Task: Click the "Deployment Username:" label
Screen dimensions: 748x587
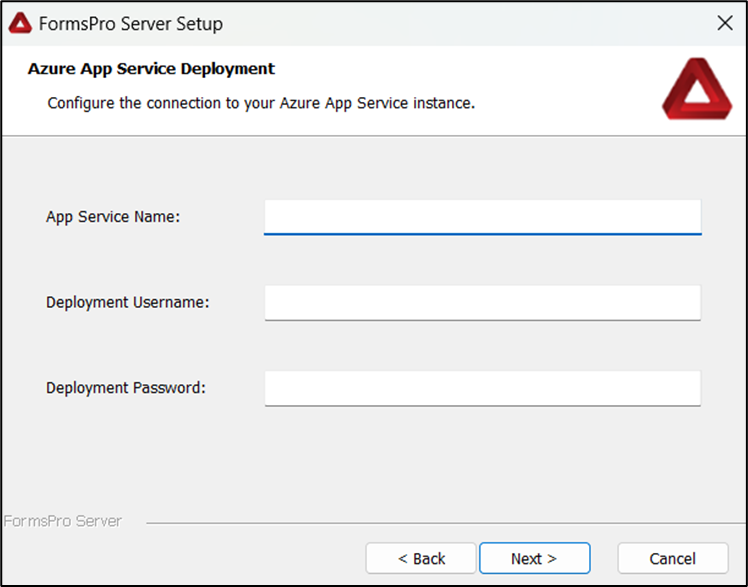Action: pyautogui.click(x=128, y=302)
